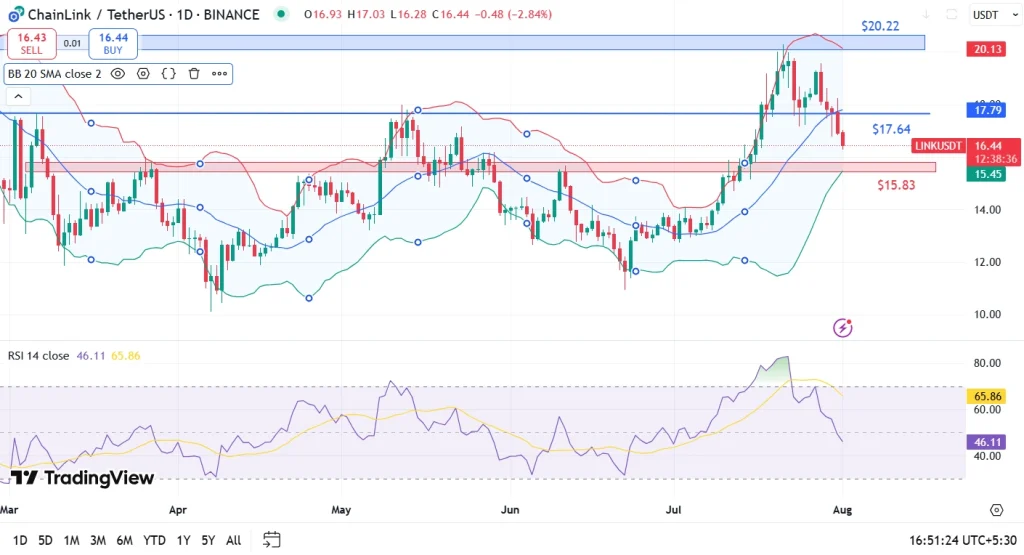The image size is (1024, 555).
Task: Collapse the indicator legend with chevron
Action: click(x=17, y=97)
